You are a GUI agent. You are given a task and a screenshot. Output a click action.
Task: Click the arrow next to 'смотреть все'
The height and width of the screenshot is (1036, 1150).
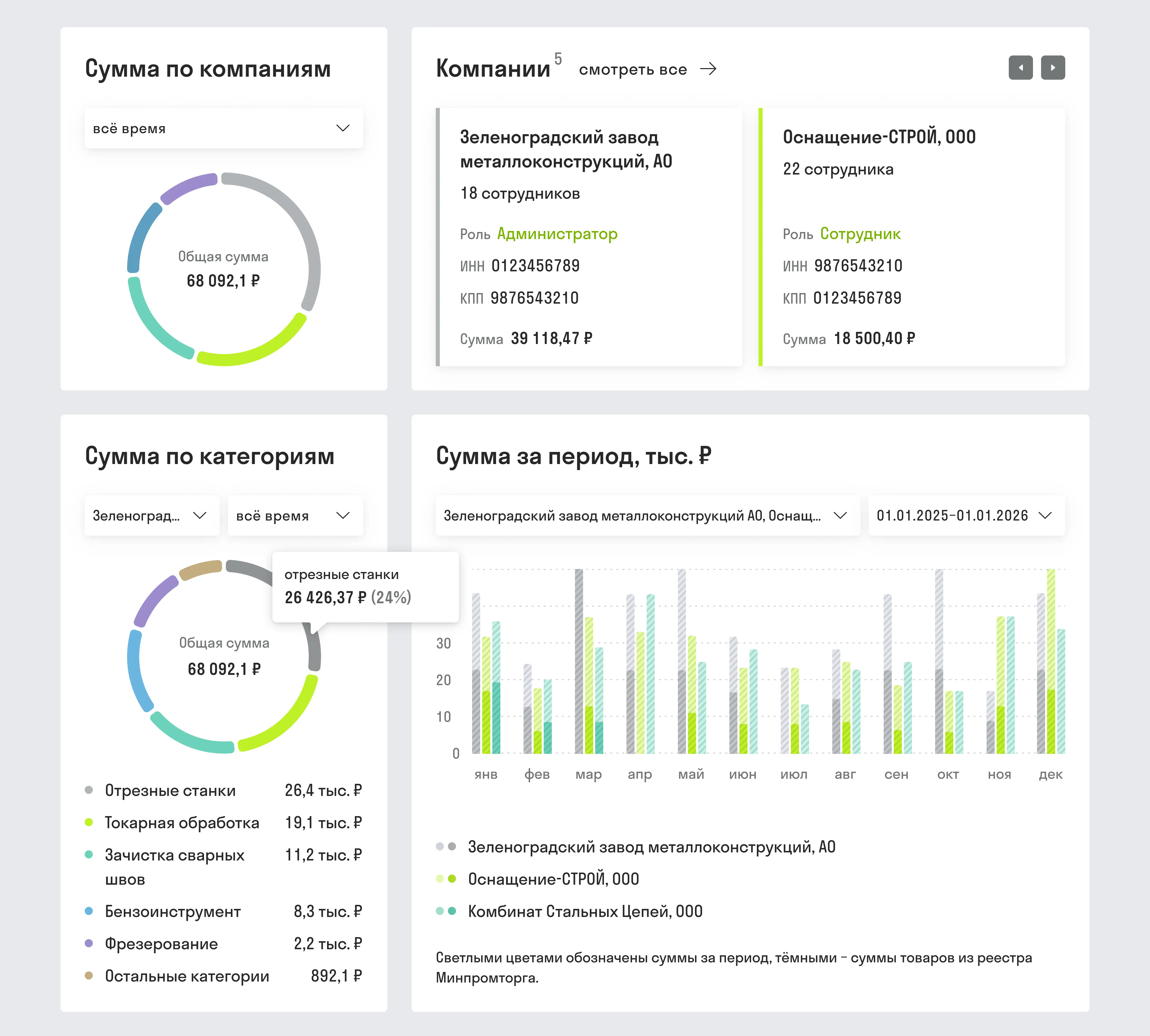[708, 69]
